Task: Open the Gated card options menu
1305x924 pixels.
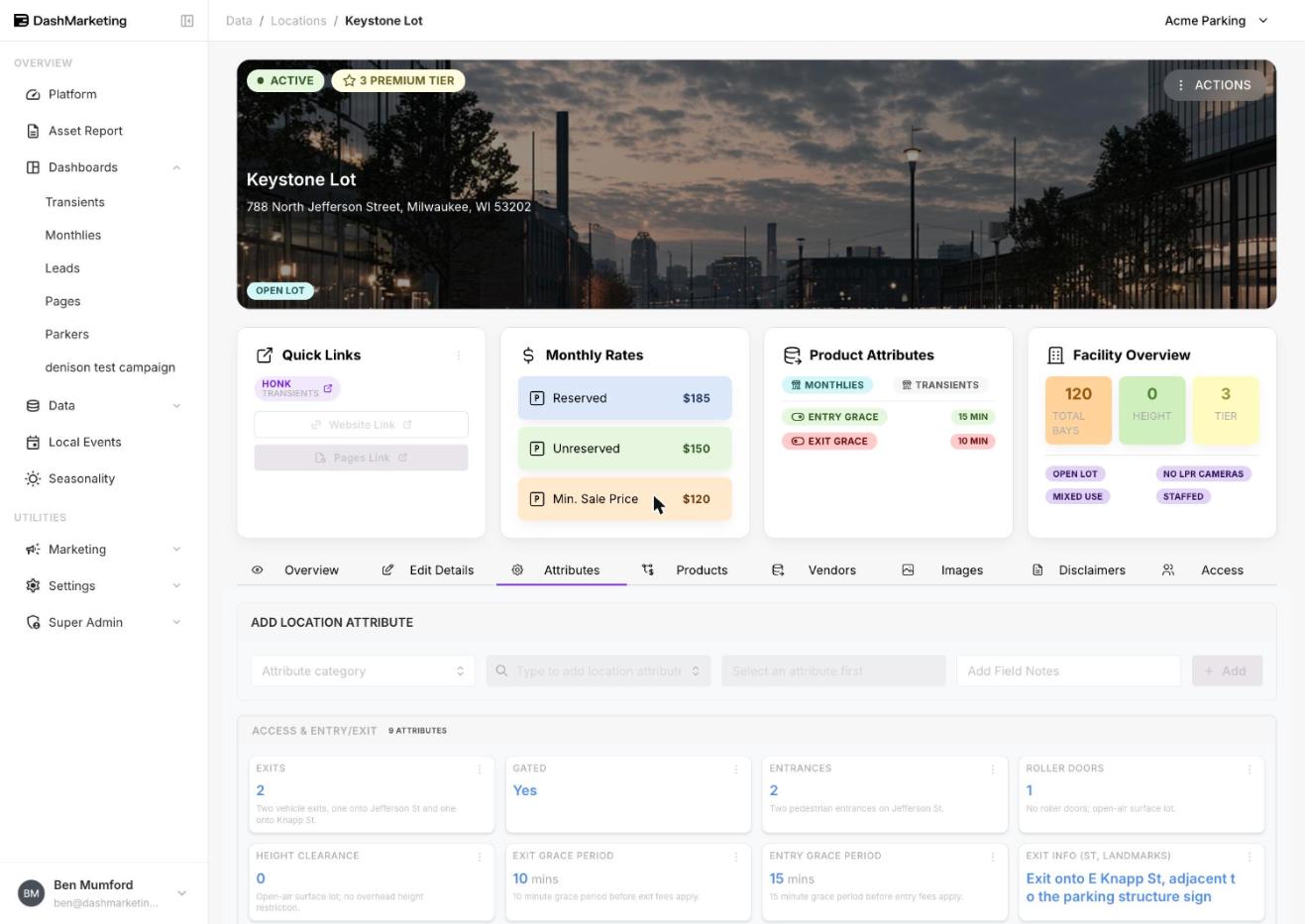Action: point(736,770)
